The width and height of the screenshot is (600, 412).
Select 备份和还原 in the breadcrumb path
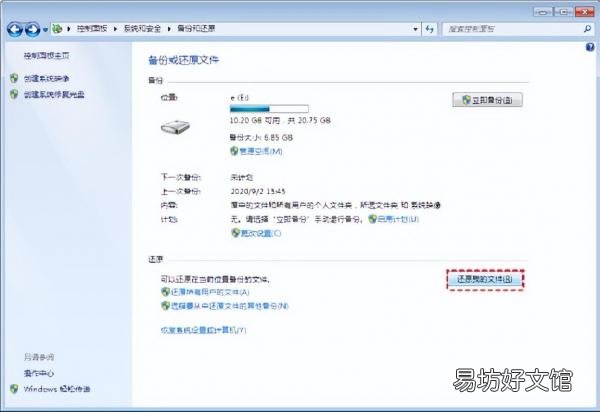(196, 29)
